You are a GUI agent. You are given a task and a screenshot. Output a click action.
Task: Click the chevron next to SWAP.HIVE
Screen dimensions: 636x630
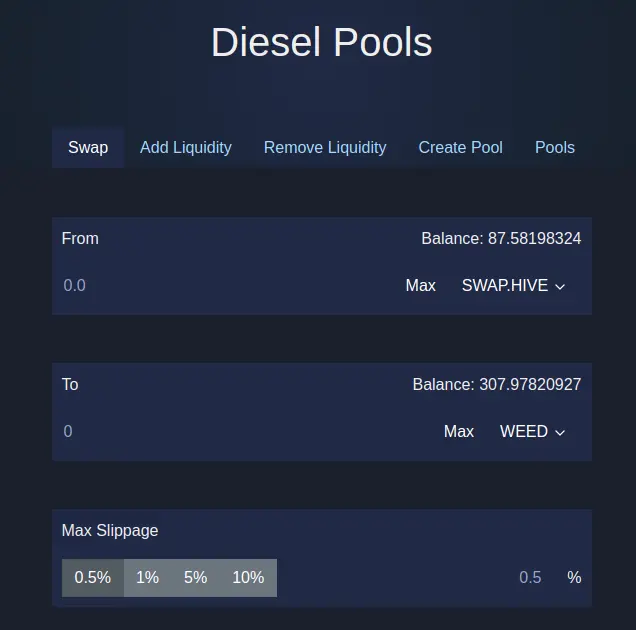coord(560,286)
